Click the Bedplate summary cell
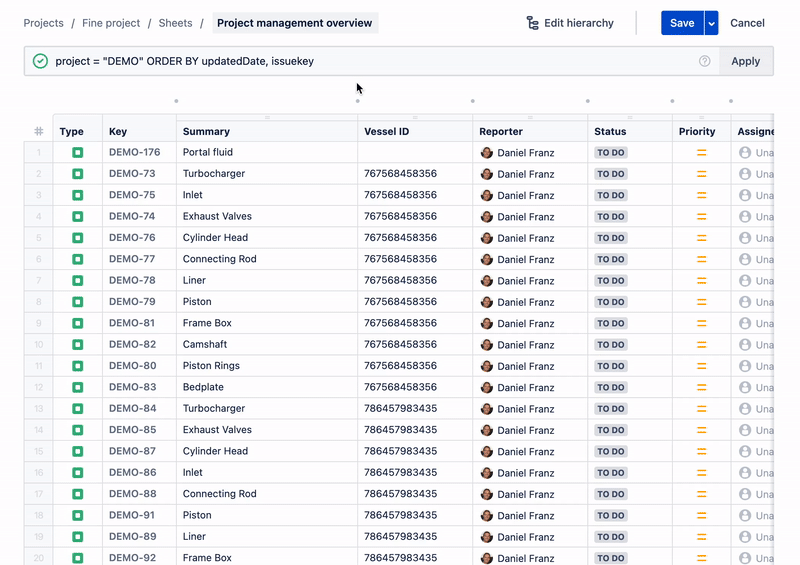The image size is (800, 565). (267, 387)
